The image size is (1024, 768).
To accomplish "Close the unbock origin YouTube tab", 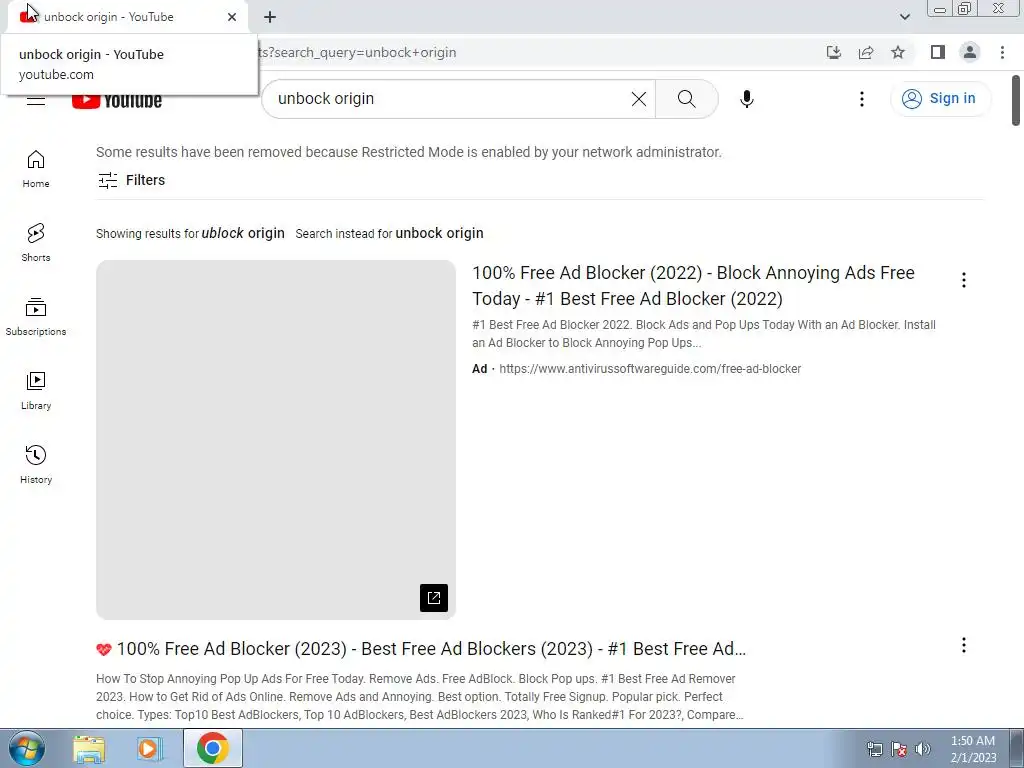I will pyautogui.click(x=232, y=17).
